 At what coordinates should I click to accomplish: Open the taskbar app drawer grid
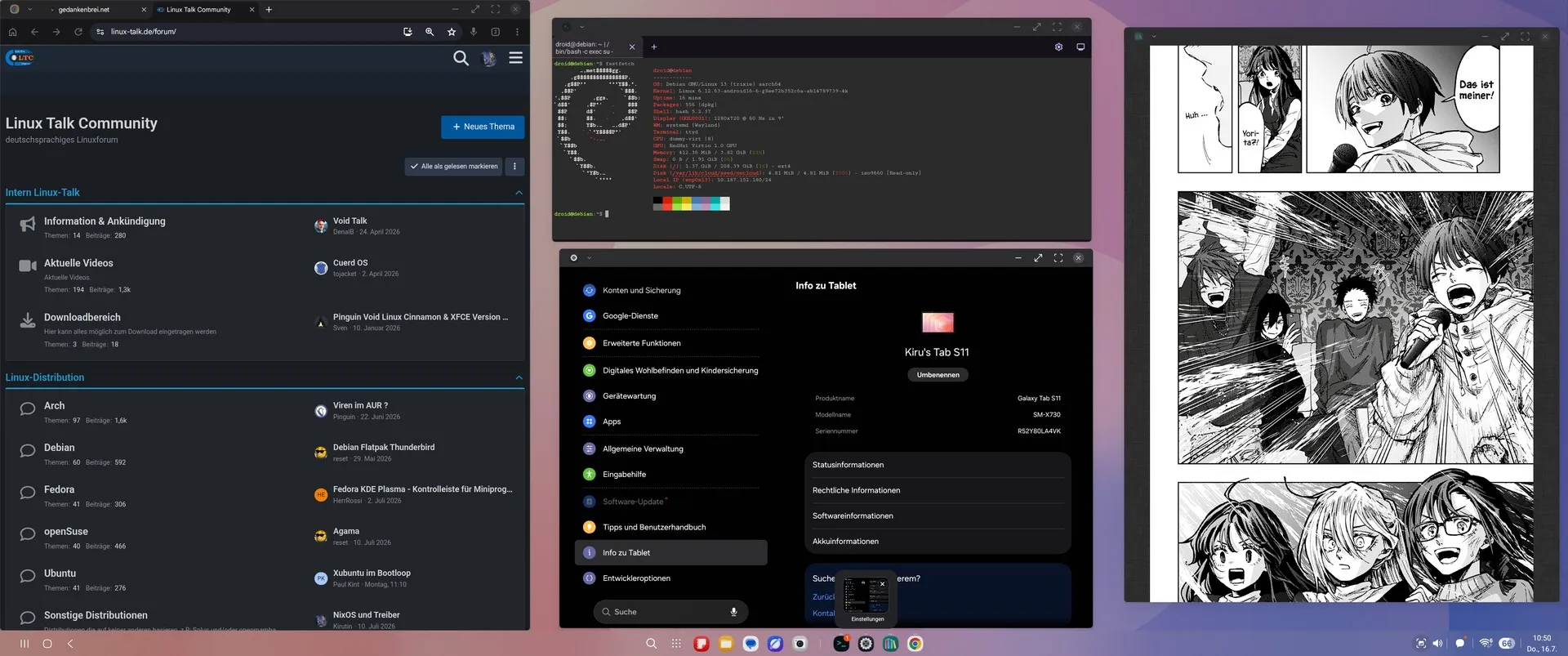[x=676, y=644]
